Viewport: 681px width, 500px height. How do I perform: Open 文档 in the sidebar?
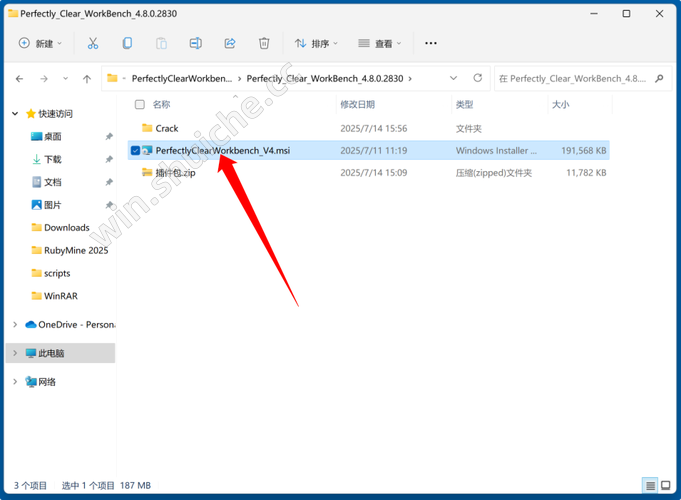(53, 182)
